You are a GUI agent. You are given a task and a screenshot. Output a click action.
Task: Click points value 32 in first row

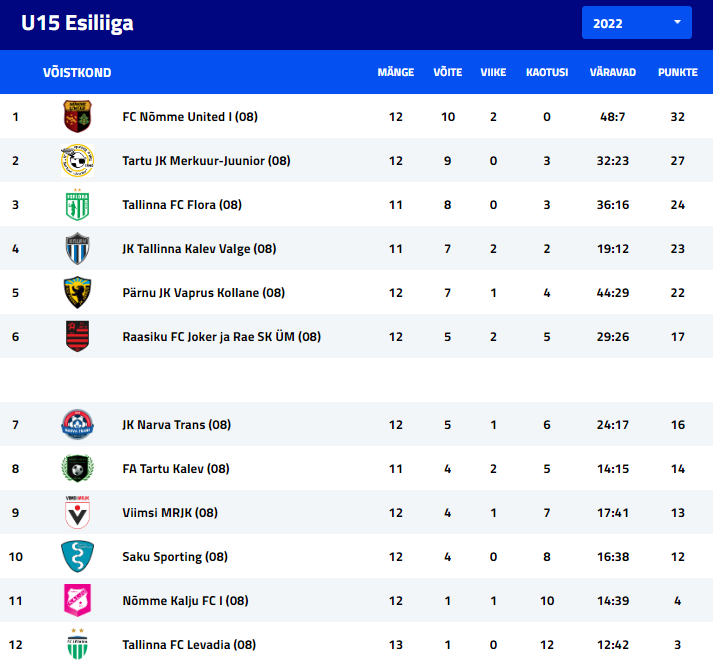[x=678, y=117]
